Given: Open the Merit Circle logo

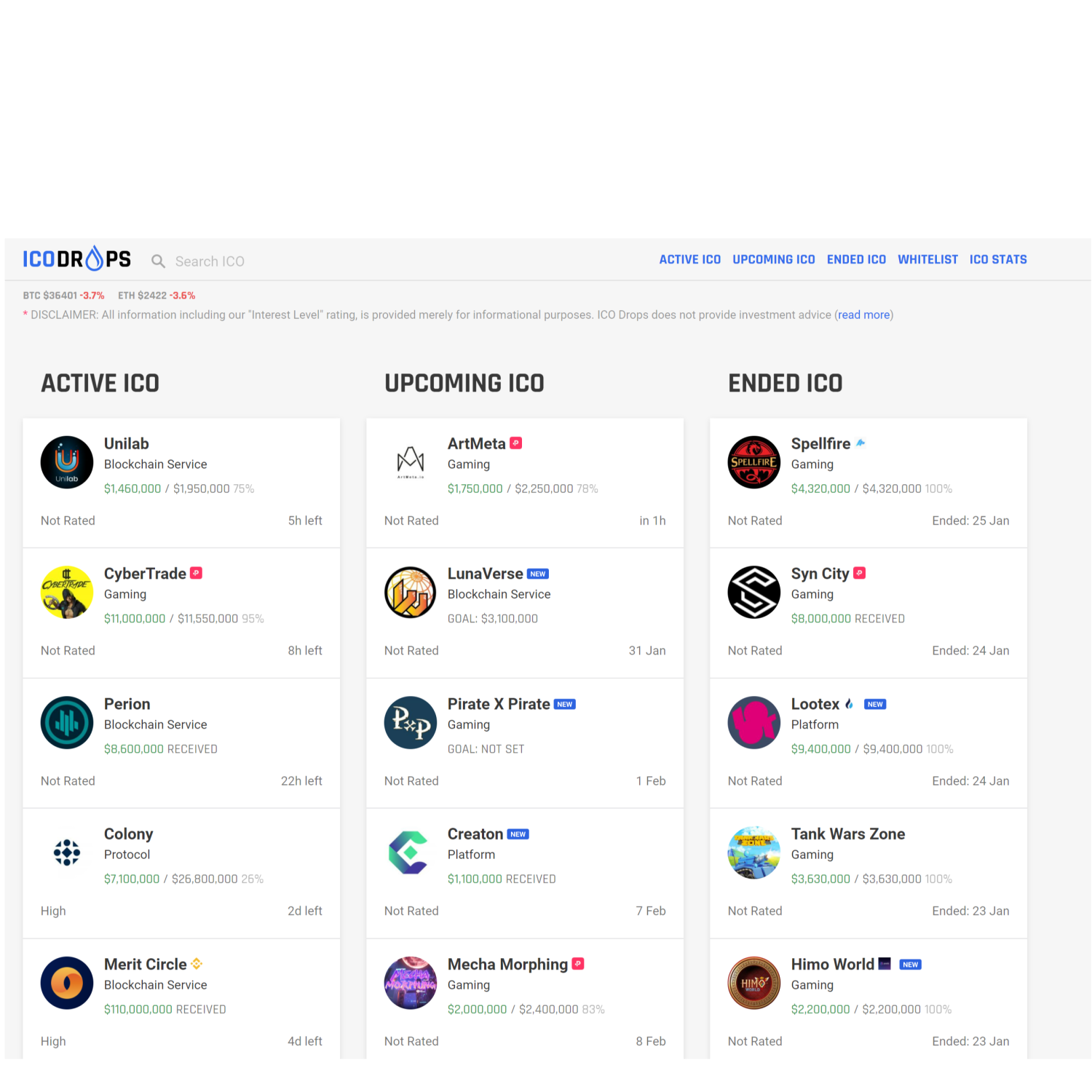Looking at the screenshot, I should (x=67, y=983).
